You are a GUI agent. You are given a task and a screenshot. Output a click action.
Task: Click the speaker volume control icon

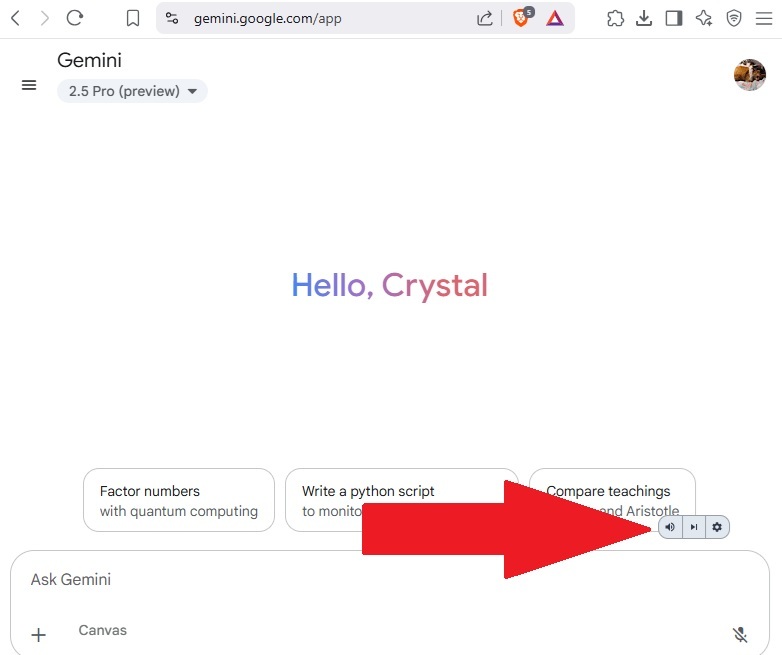[x=670, y=527]
